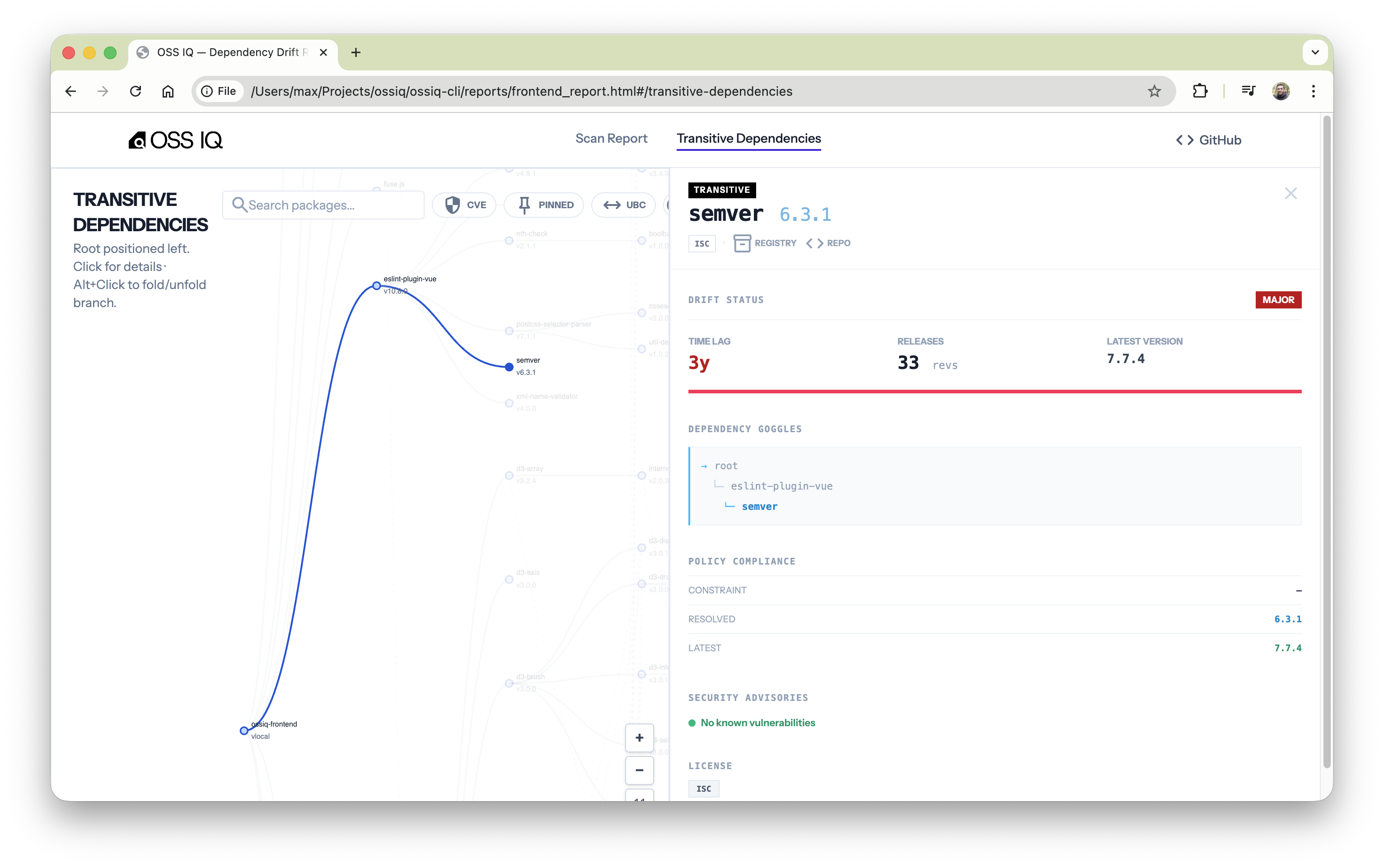Image resolution: width=1384 pixels, height=868 pixels.
Task: Click the REGISTRY box icon for semver
Action: (x=742, y=243)
